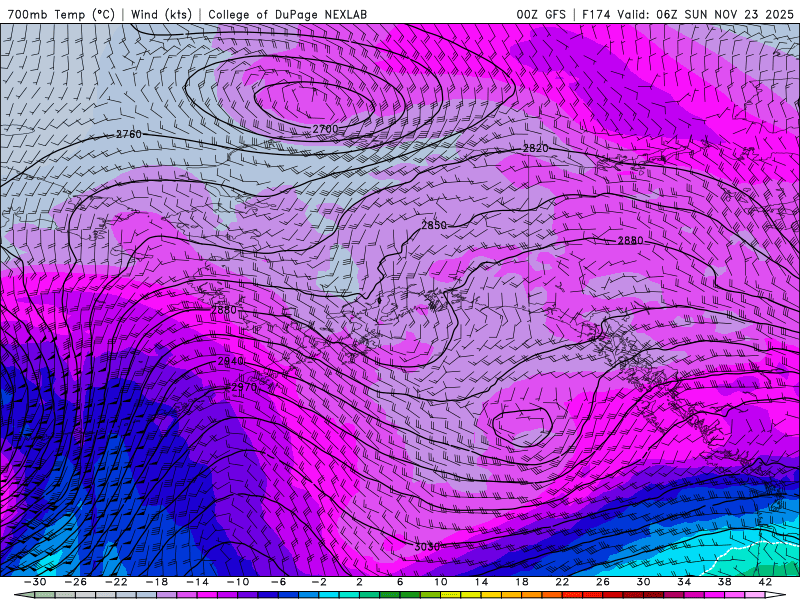
Task: Click the 2700 contour label inside the low
Action: point(325,129)
